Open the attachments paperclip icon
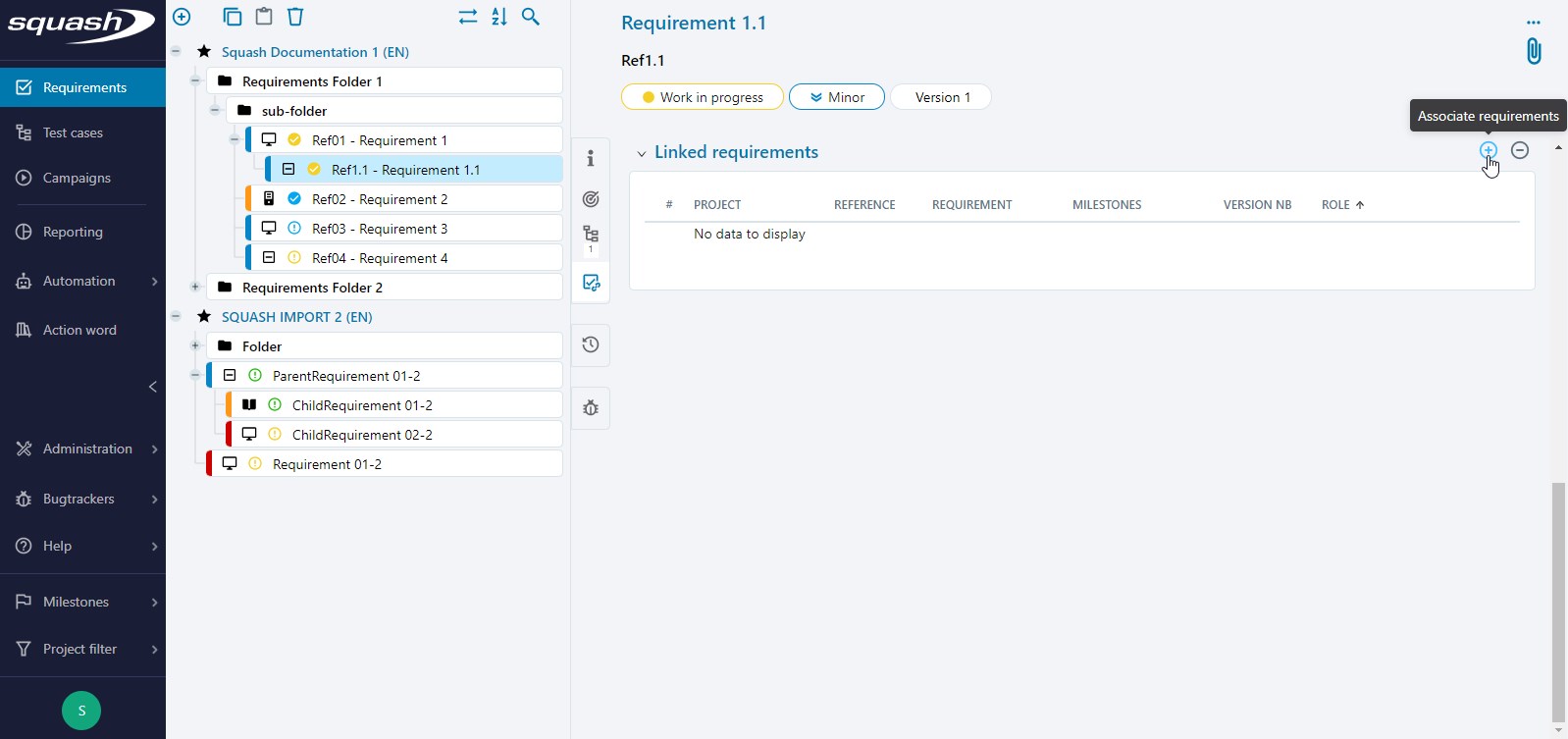 (x=1533, y=51)
